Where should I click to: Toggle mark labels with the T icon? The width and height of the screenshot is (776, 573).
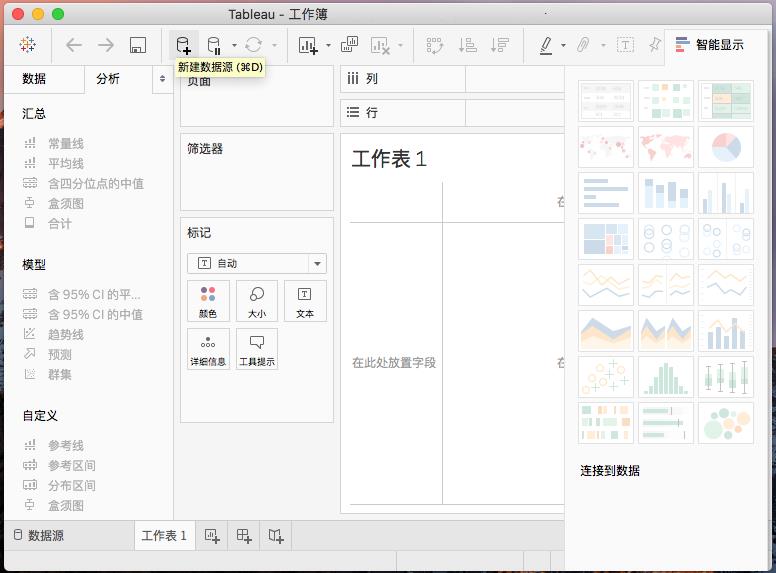626,45
